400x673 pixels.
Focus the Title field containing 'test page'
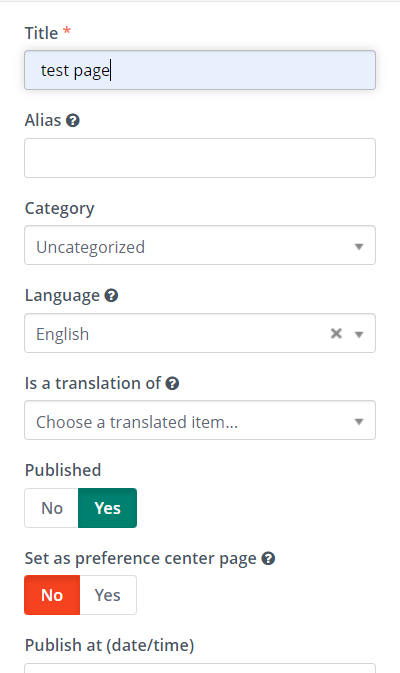point(200,70)
